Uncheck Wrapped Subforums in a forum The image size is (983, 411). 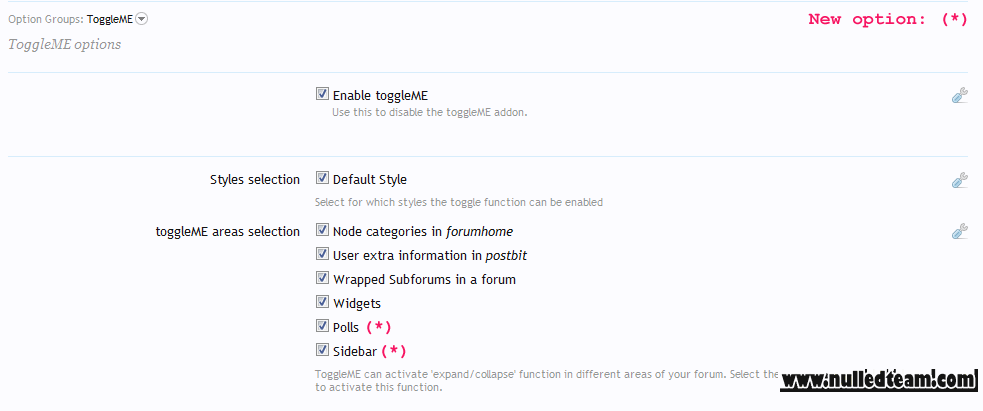pyautogui.click(x=322, y=278)
